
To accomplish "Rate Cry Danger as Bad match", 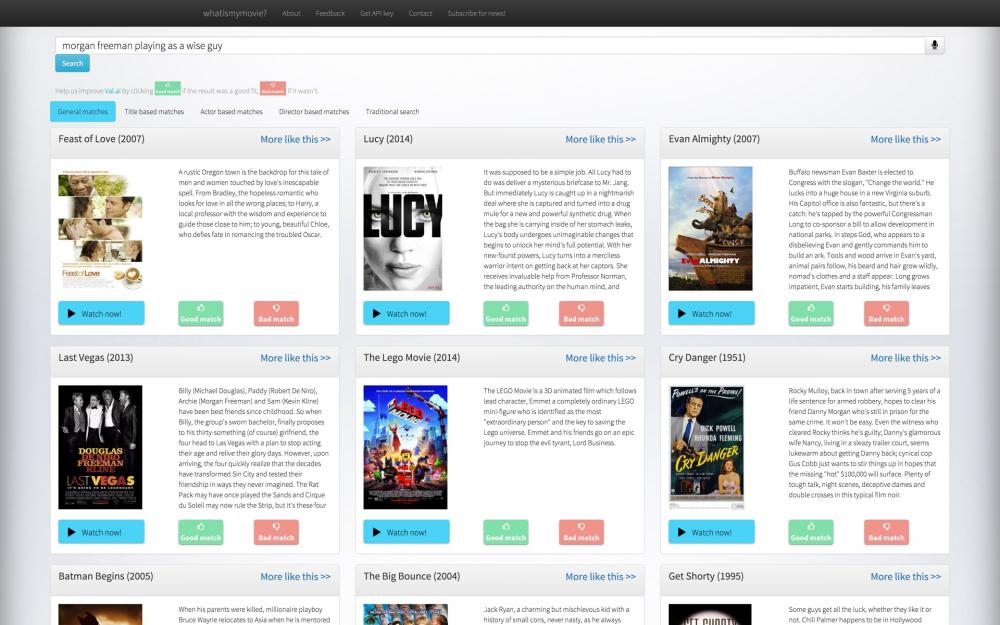I will 886,532.
